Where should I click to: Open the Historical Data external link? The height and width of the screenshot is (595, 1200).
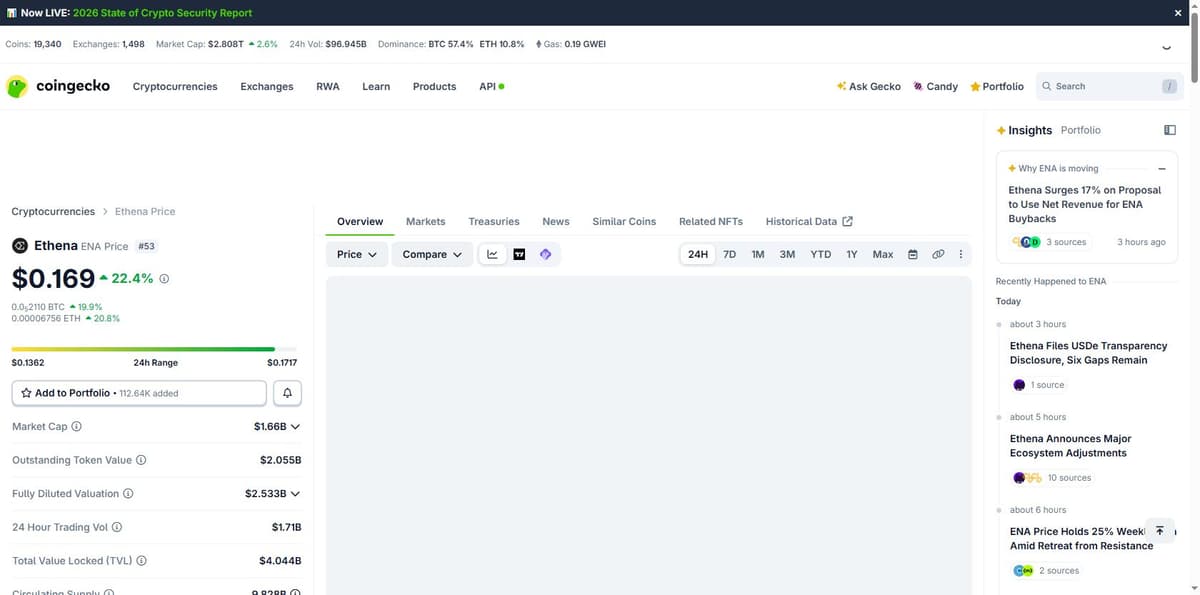coord(809,222)
